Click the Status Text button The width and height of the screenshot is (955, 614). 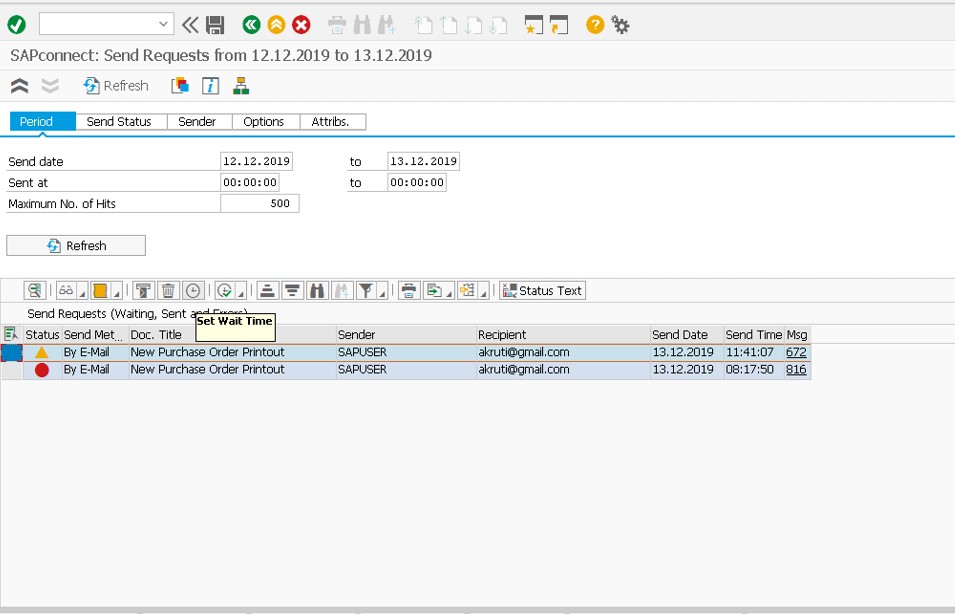543,291
